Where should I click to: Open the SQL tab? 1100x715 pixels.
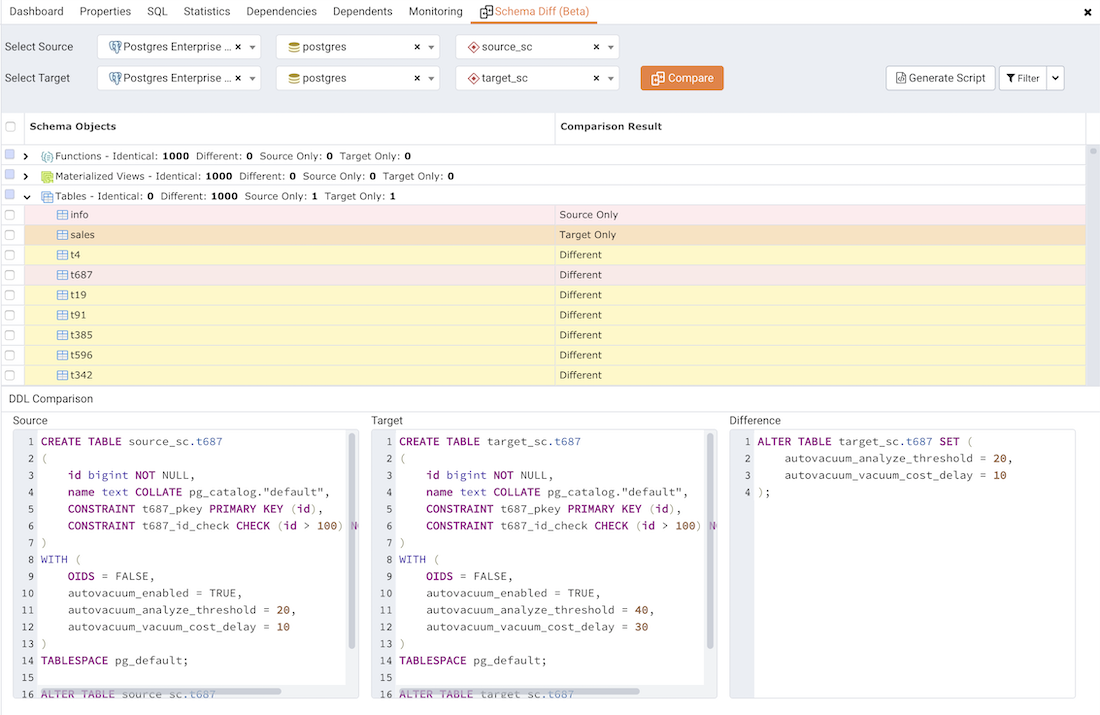point(157,12)
